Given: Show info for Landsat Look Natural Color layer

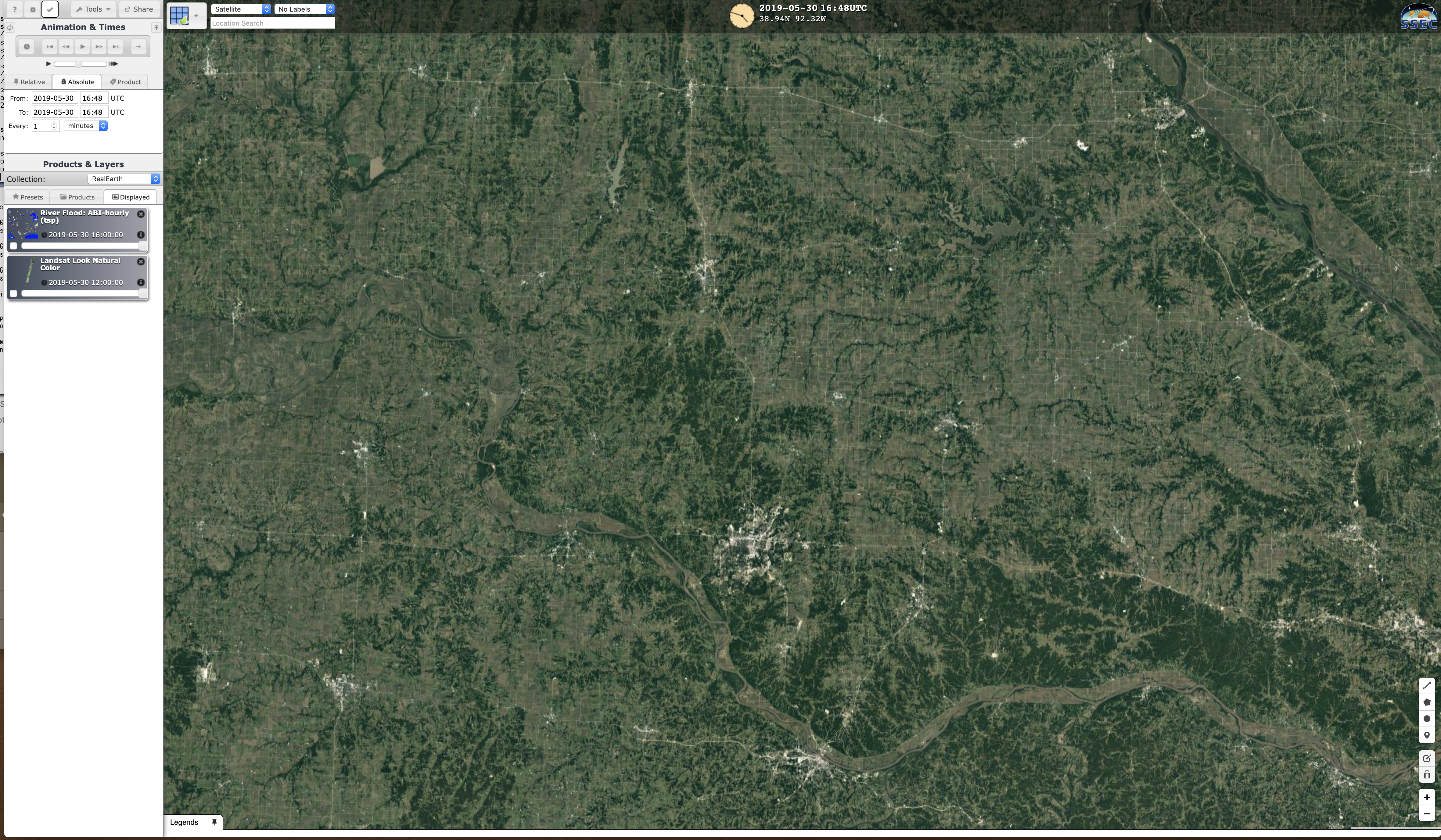Looking at the screenshot, I should 141,282.
